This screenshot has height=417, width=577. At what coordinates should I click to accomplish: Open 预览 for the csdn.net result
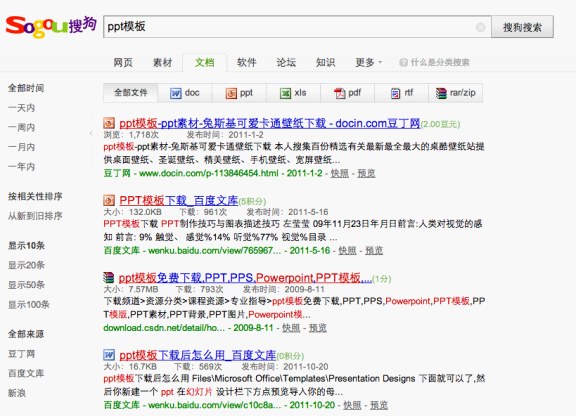click(x=318, y=328)
